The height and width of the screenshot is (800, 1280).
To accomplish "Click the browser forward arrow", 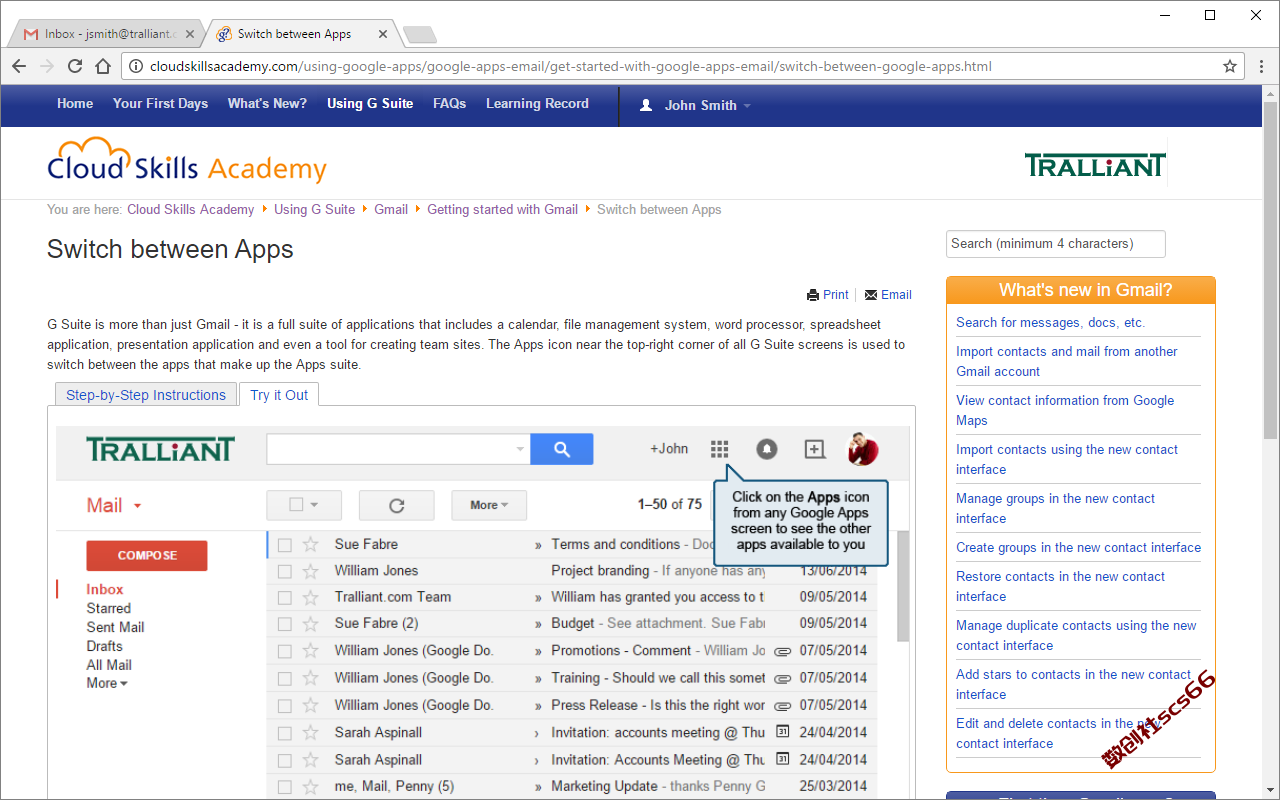I will pyautogui.click(x=47, y=67).
